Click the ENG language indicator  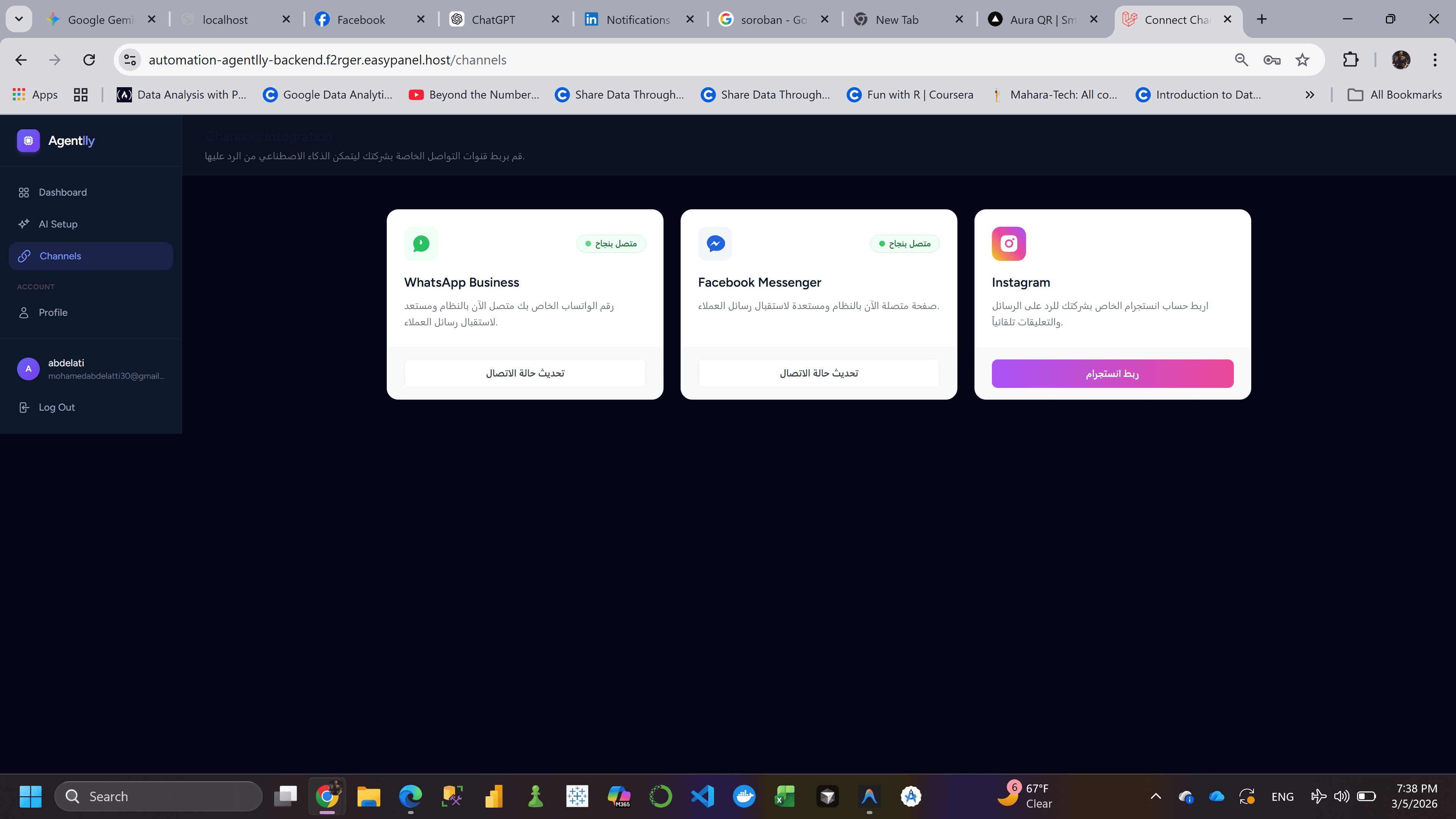coord(1282,797)
